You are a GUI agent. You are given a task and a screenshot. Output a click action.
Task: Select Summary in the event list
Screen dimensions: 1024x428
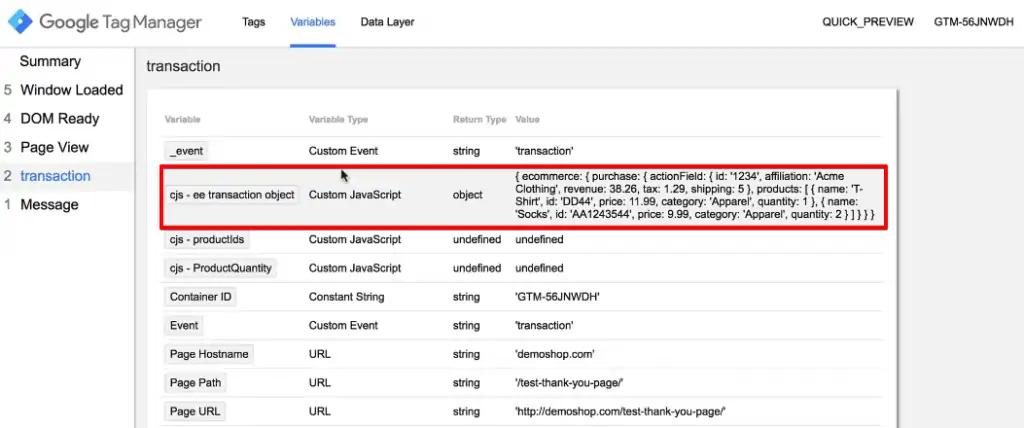[x=50, y=61]
